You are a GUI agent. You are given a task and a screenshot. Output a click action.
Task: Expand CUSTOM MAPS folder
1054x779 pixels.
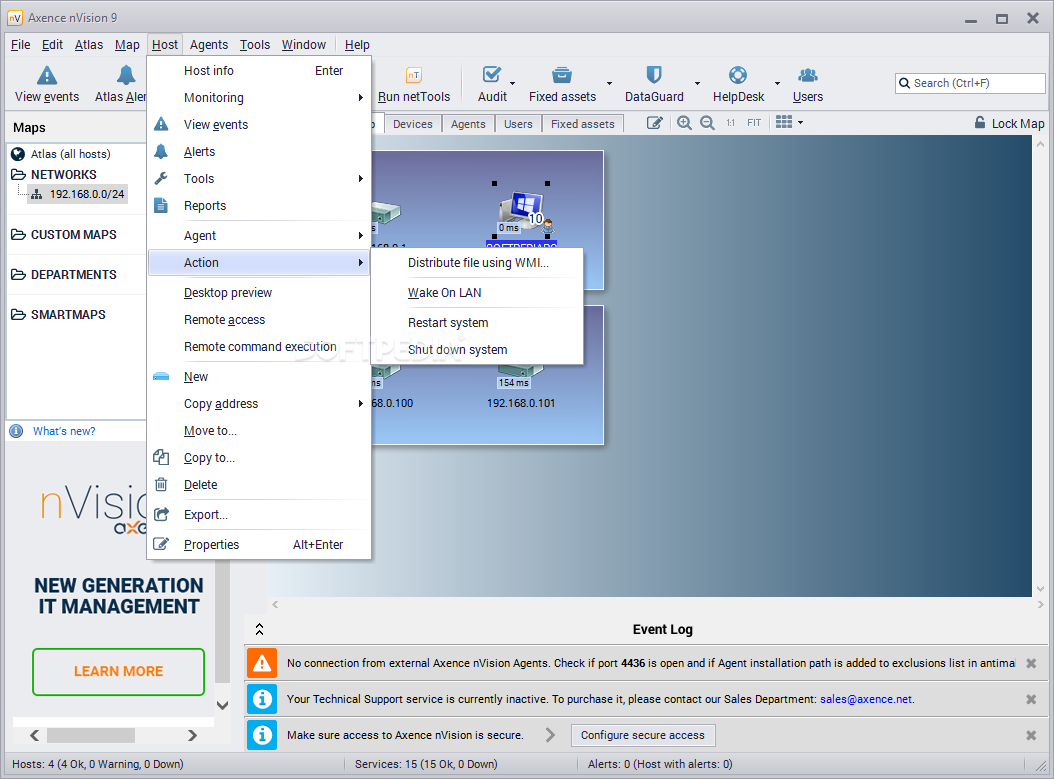pyautogui.click(x=18, y=235)
